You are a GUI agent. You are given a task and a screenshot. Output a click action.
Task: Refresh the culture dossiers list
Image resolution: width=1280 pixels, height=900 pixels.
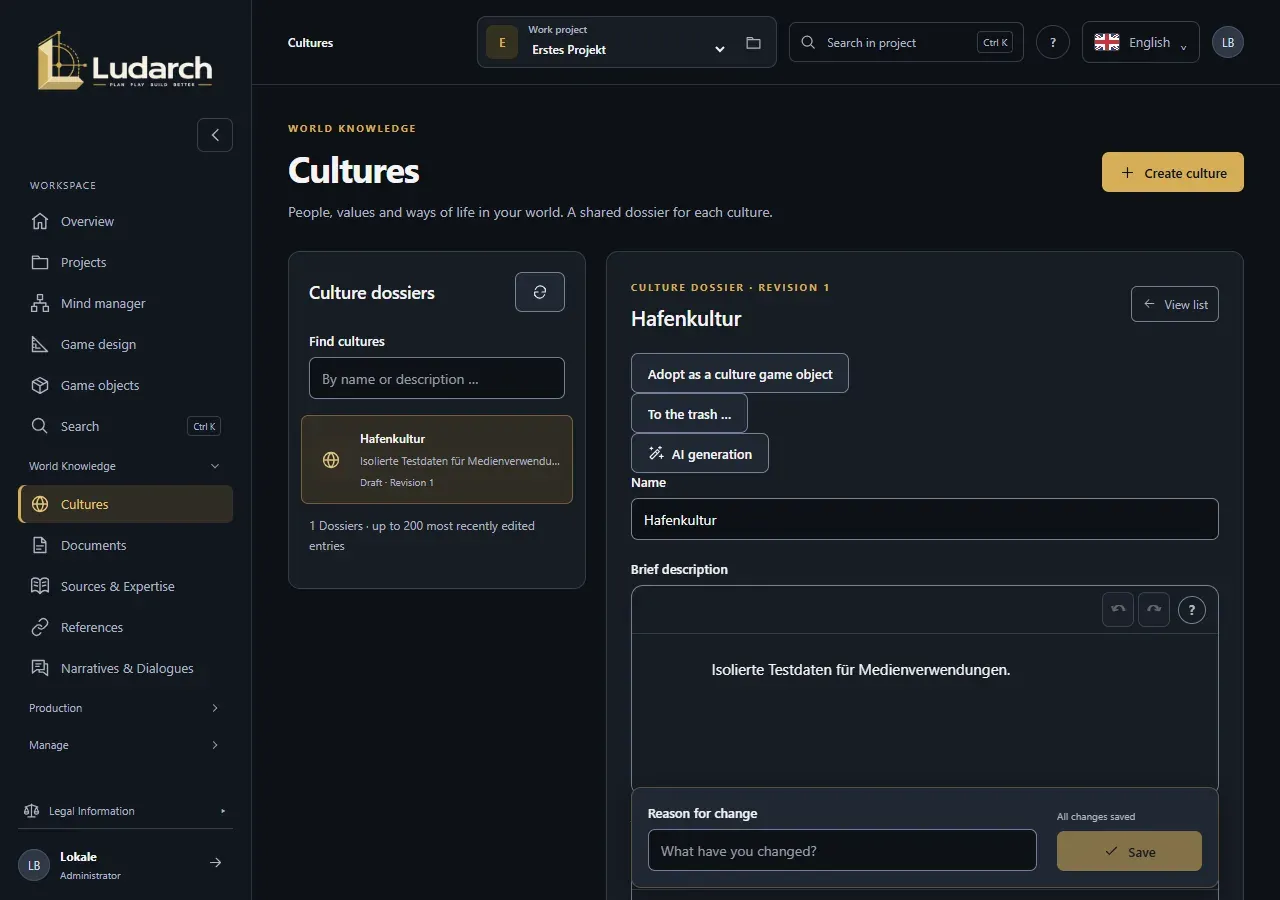pyautogui.click(x=540, y=292)
